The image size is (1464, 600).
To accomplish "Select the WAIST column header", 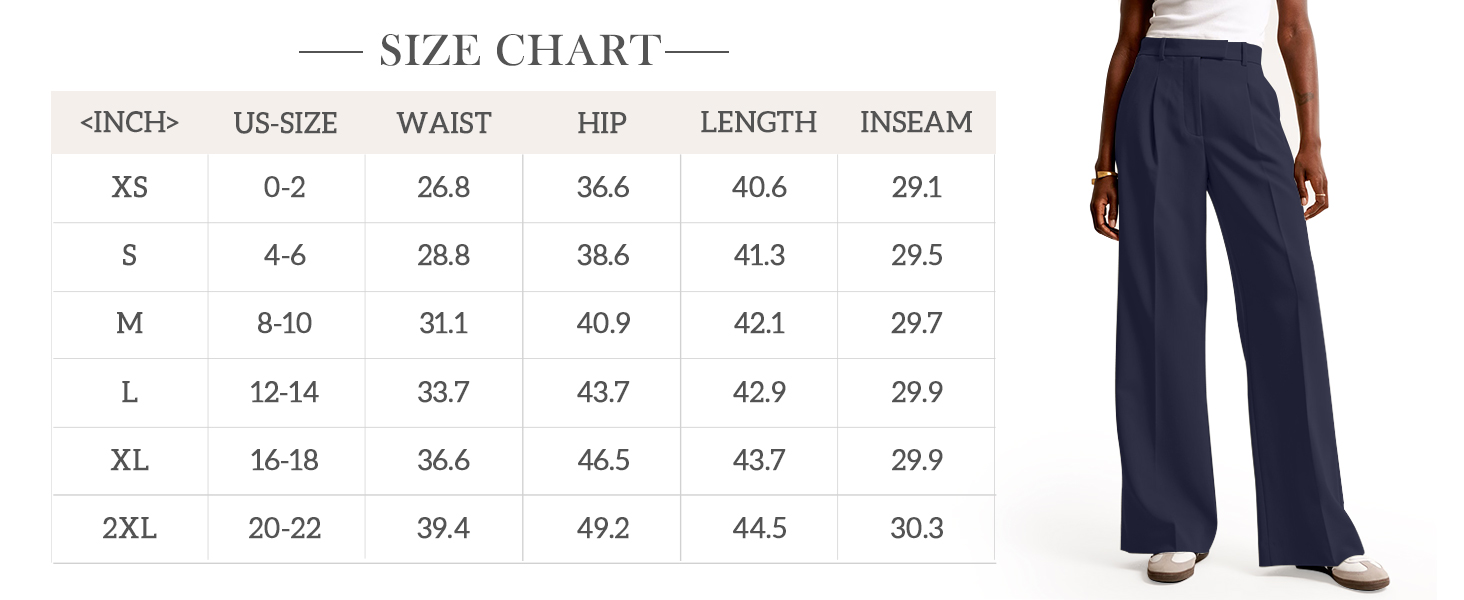I will 444,123.
